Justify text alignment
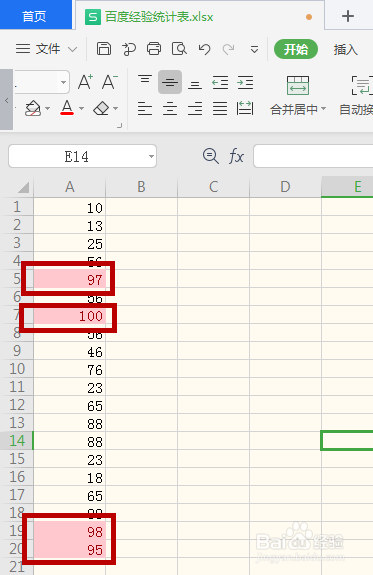373x575 pixels. tap(220, 109)
